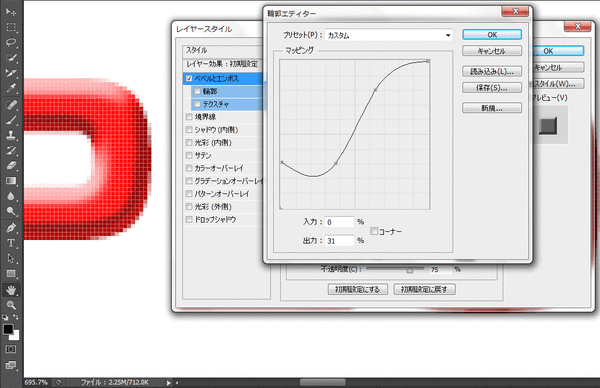
Task: Select the Hand tool
Action: pyautogui.click(x=11, y=290)
